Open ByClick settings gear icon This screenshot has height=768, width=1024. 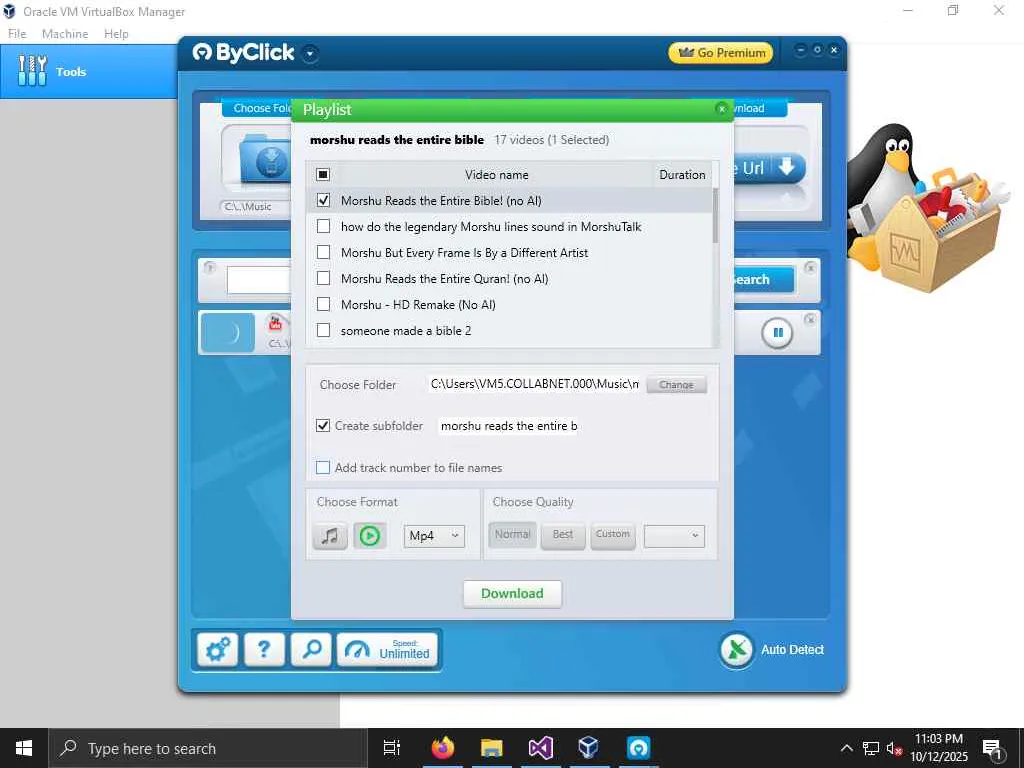(217, 649)
